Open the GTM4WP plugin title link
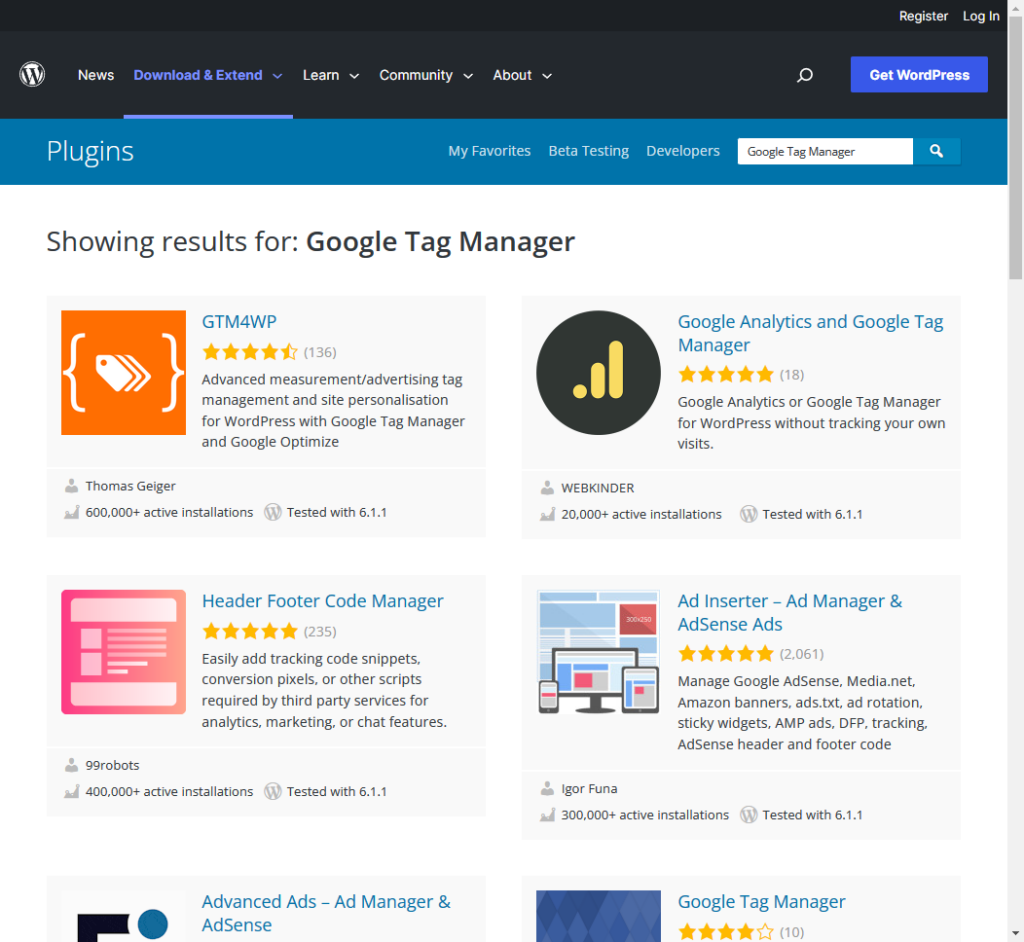This screenshot has height=942, width=1024. click(x=239, y=321)
